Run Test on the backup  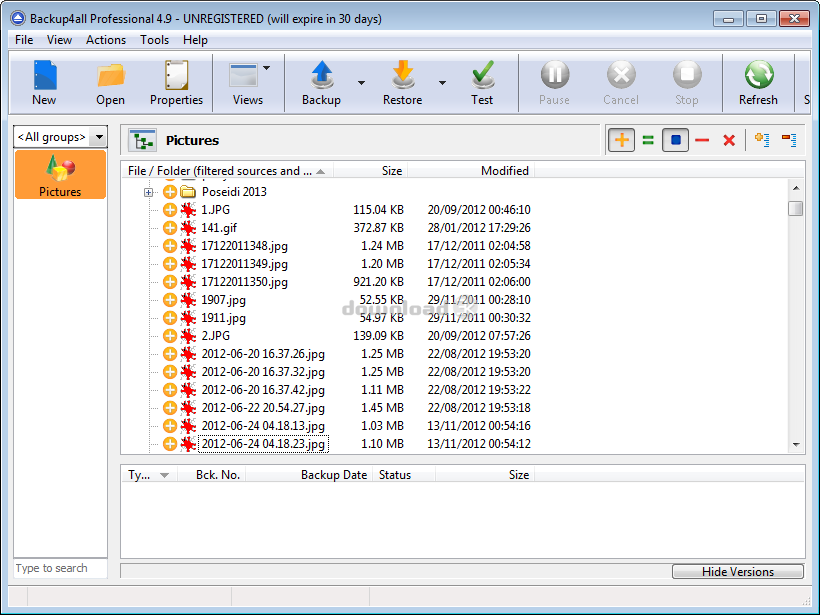(x=482, y=83)
